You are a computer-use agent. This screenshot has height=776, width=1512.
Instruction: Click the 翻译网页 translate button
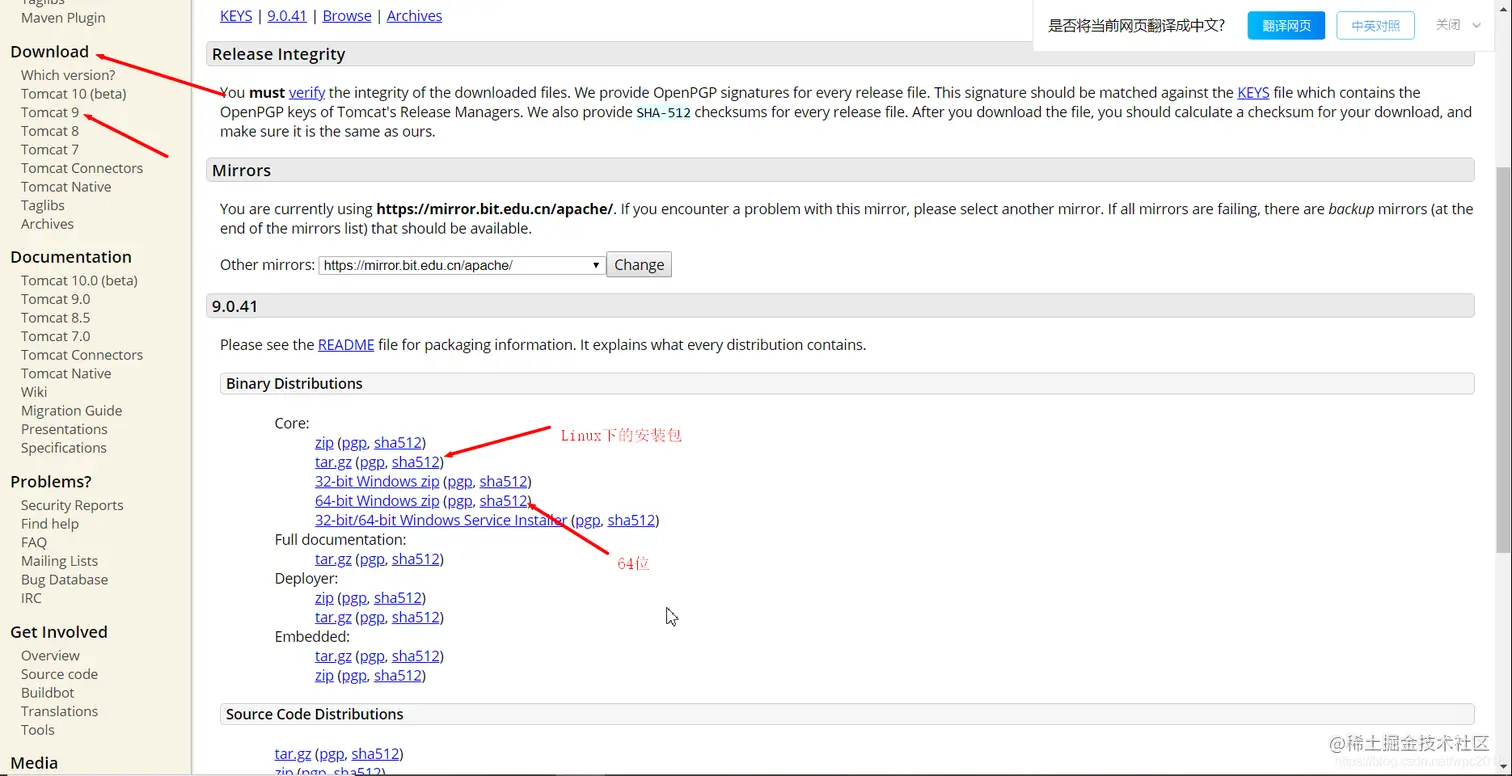pyautogui.click(x=1286, y=26)
